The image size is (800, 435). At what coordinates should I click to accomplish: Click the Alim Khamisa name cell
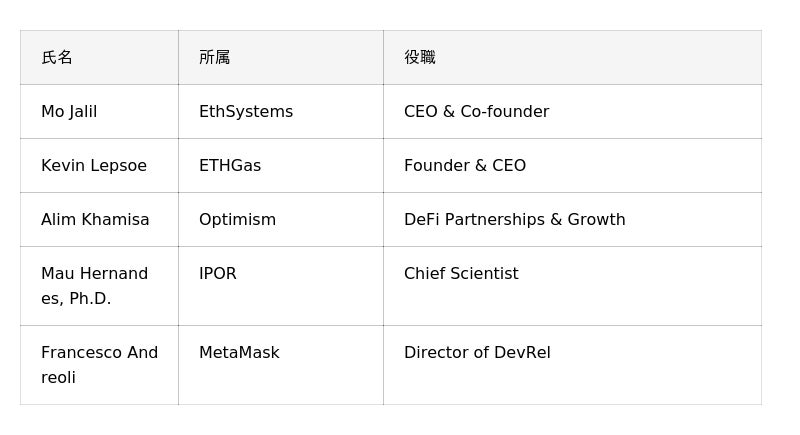(99, 219)
